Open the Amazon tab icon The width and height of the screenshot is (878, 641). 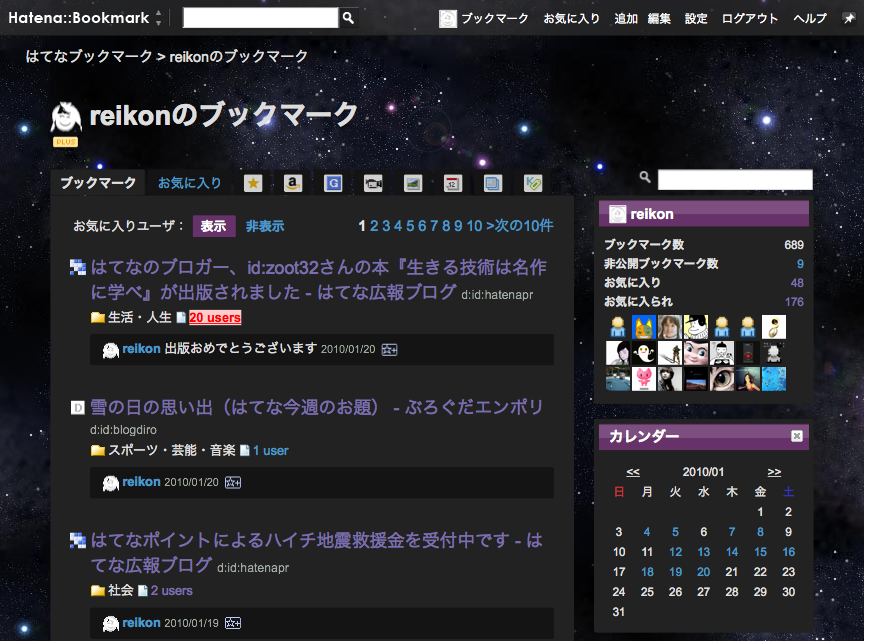click(293, 183)
